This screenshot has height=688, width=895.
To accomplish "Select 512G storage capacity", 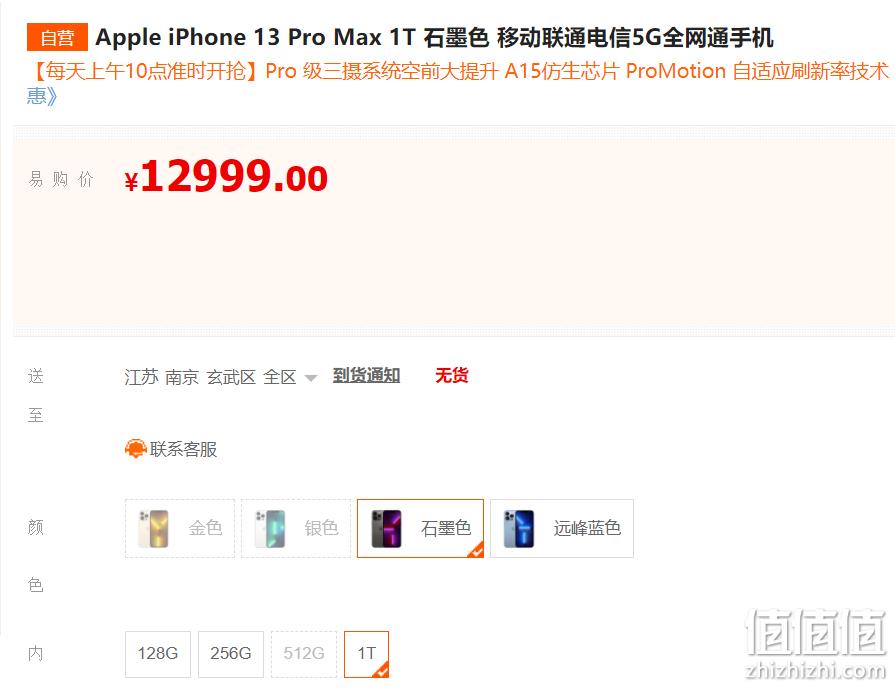I will [x=304, y=654].
